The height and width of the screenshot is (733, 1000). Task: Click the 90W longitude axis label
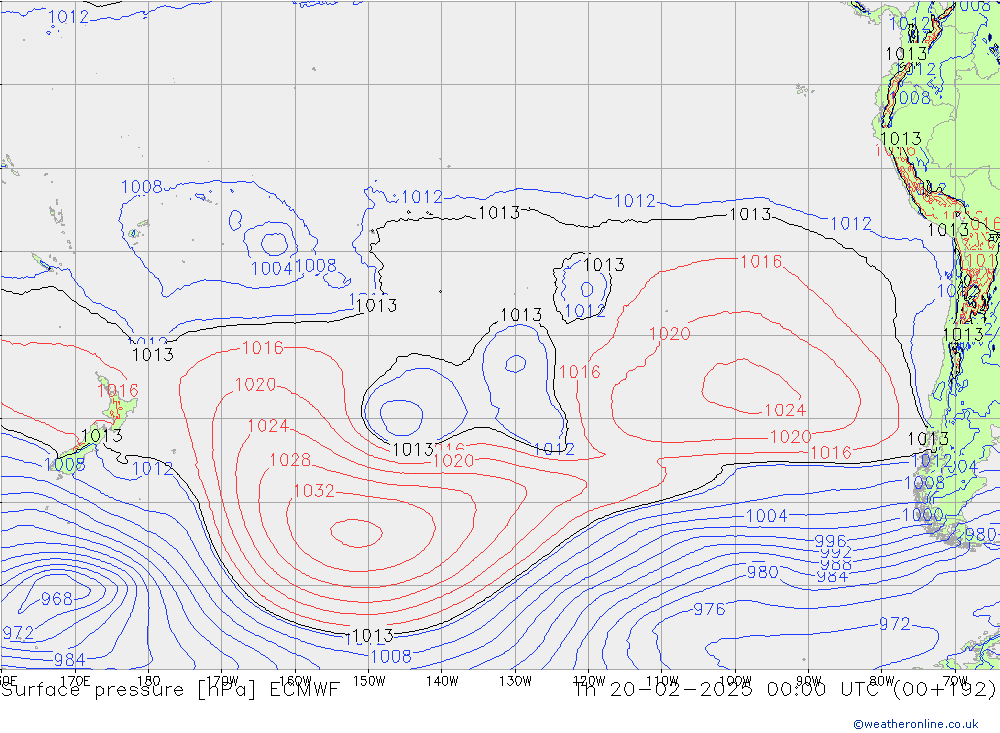click(x=808, y=680)
